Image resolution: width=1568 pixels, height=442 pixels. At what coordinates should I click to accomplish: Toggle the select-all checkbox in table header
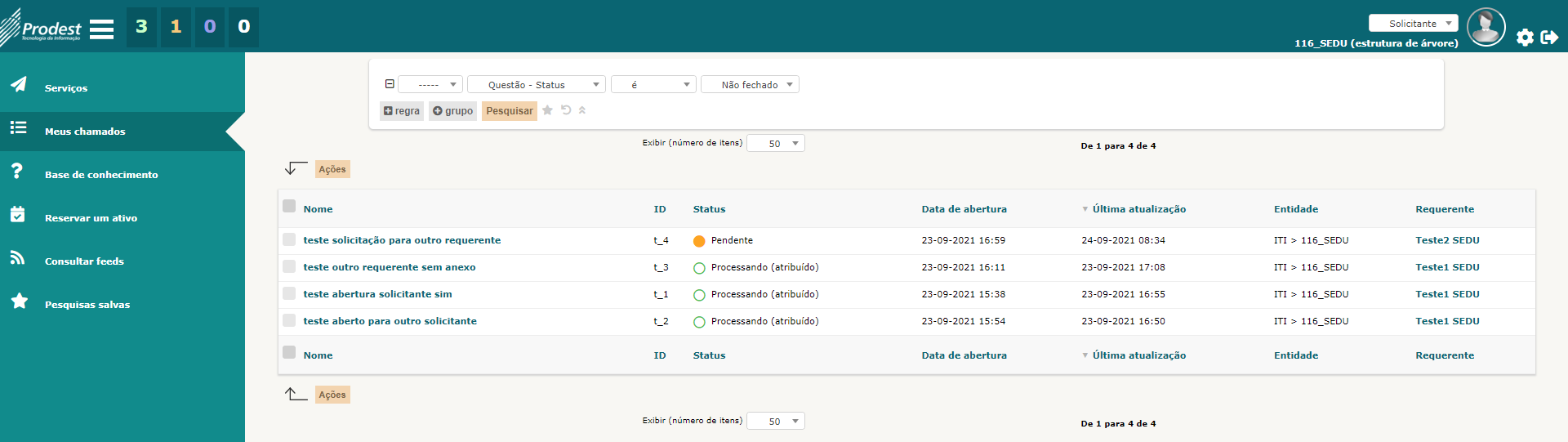tap(289, 206)
